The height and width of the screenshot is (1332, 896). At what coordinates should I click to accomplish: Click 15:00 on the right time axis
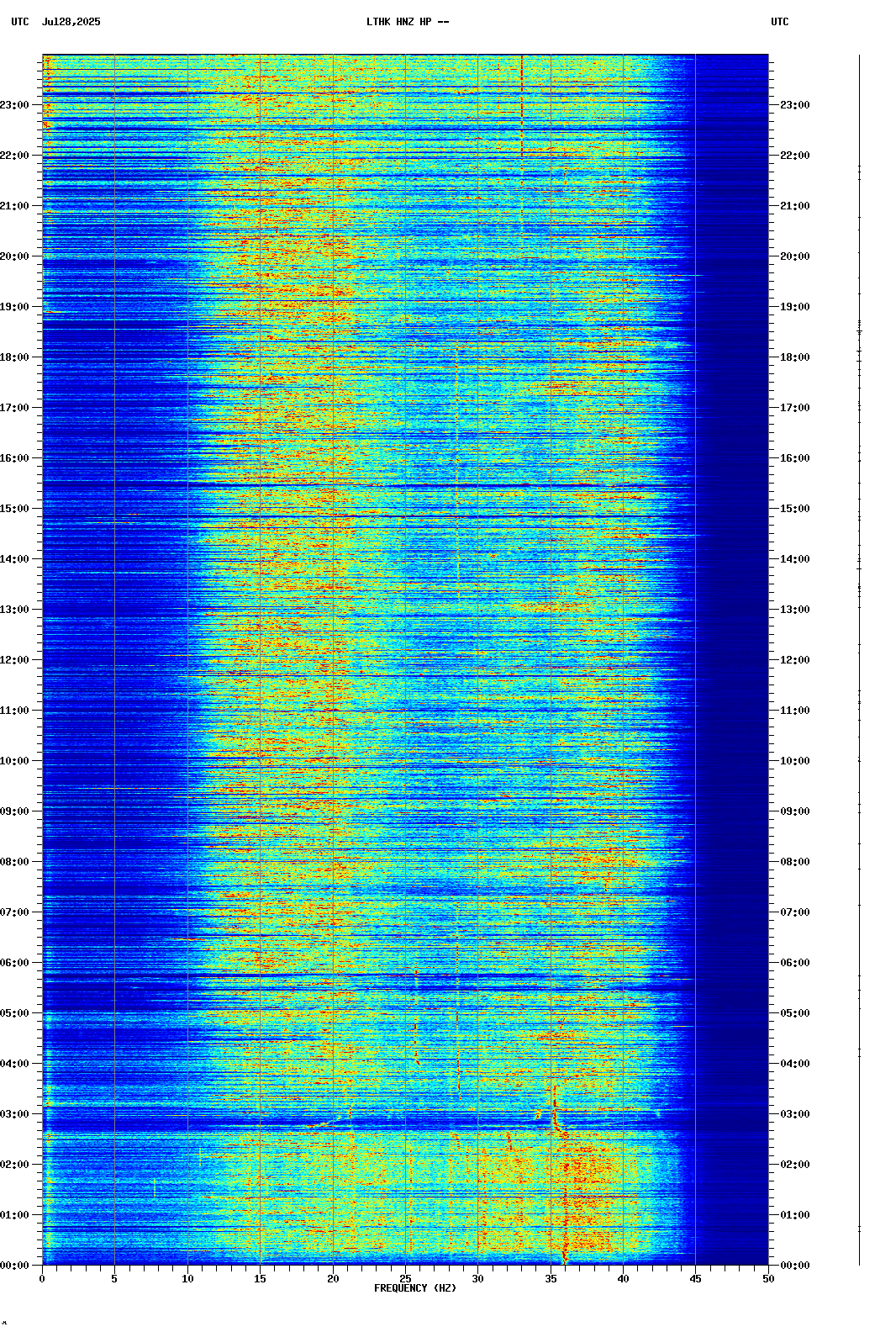(795, 509)
